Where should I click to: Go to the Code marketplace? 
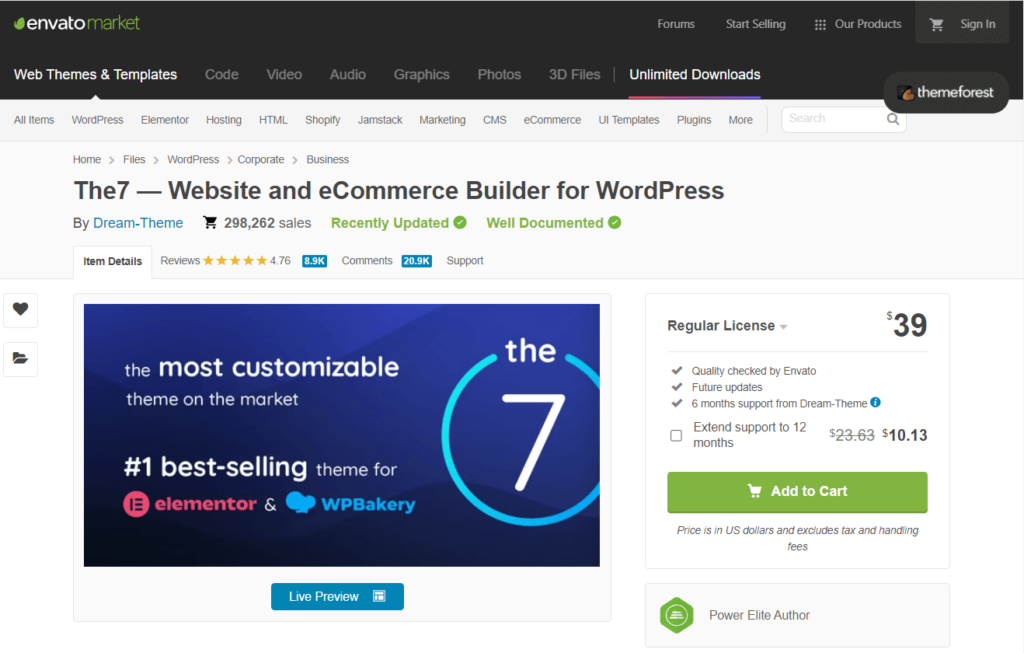[x=221, y=74]
